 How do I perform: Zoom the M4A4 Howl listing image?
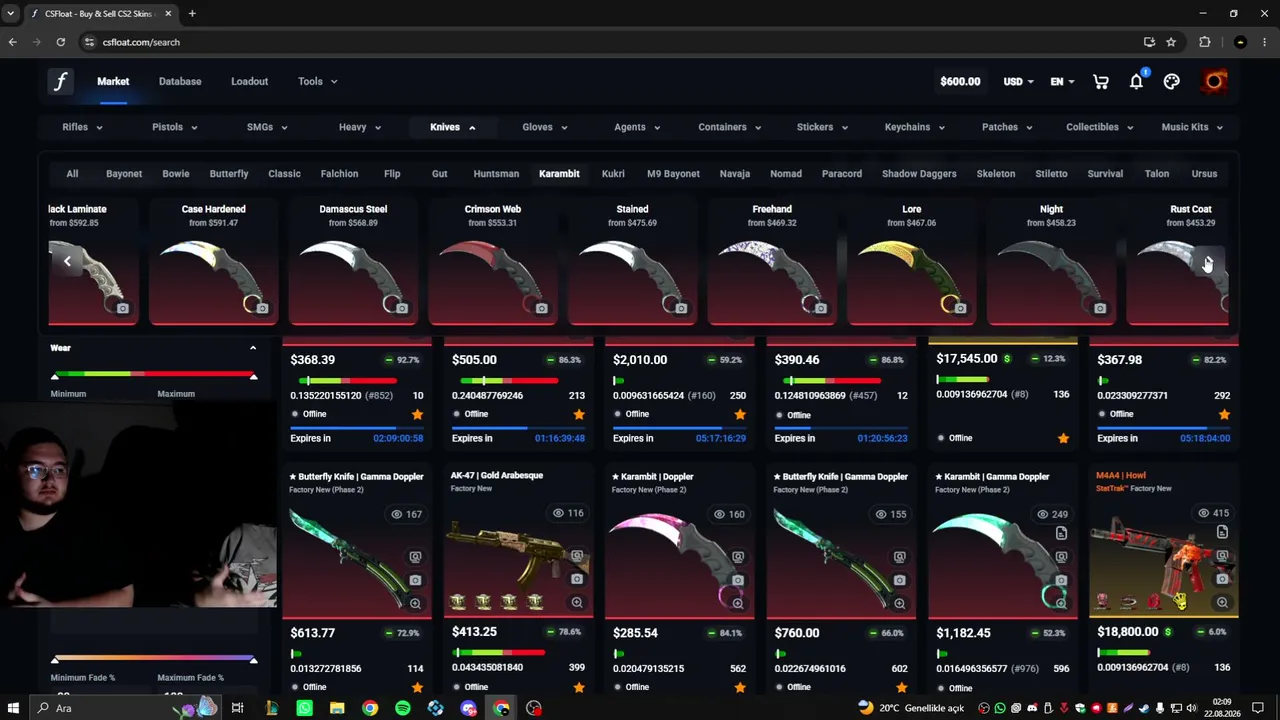(1222, 602)
